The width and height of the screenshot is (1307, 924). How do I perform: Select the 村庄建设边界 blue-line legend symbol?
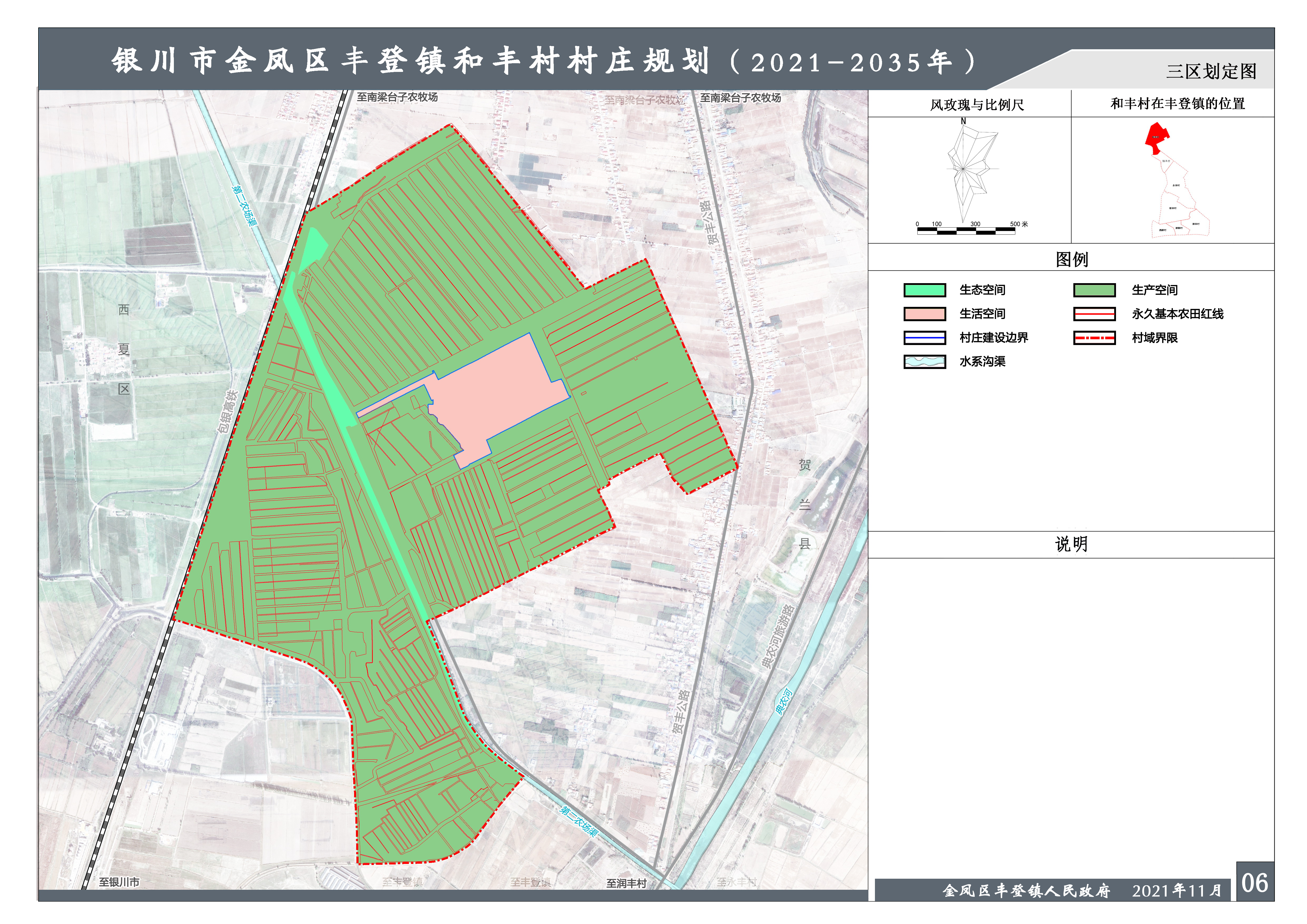924,338
